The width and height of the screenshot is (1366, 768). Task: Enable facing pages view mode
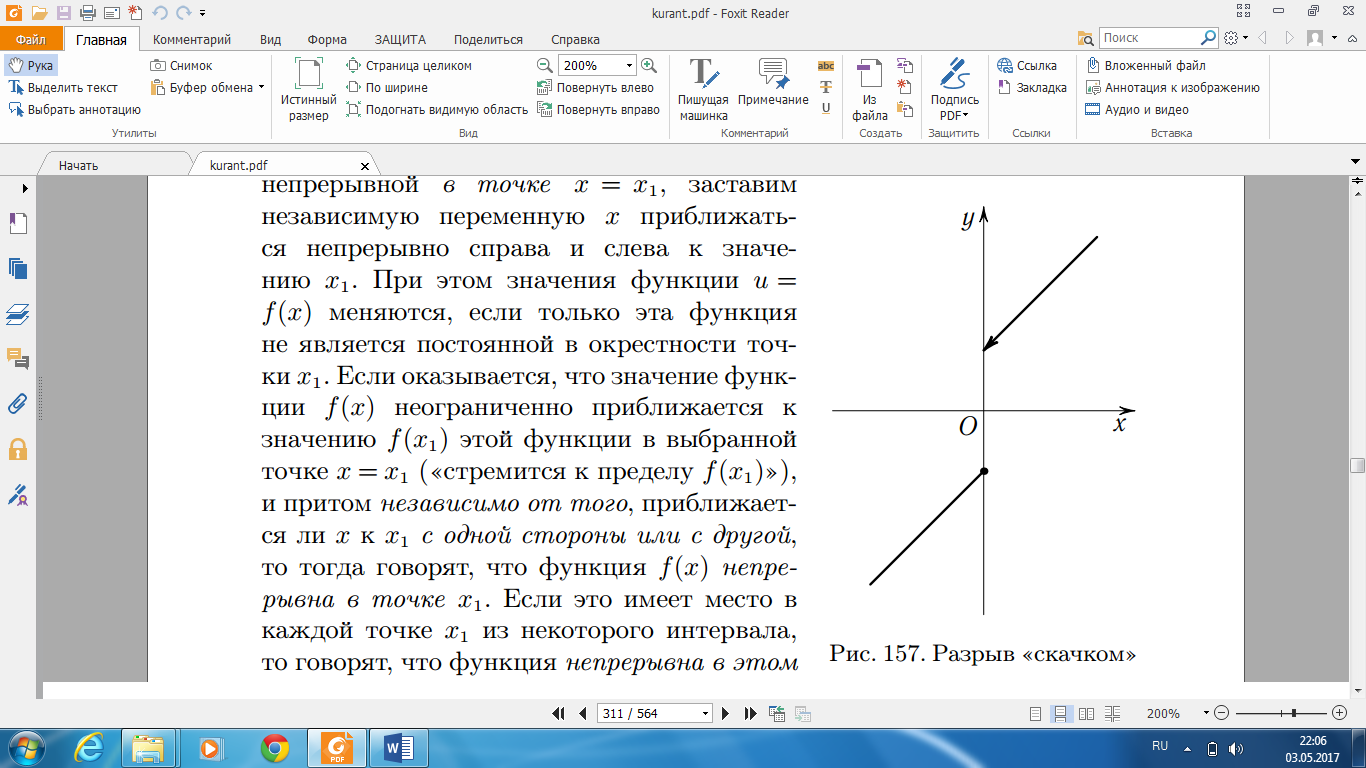point(1086,714)
